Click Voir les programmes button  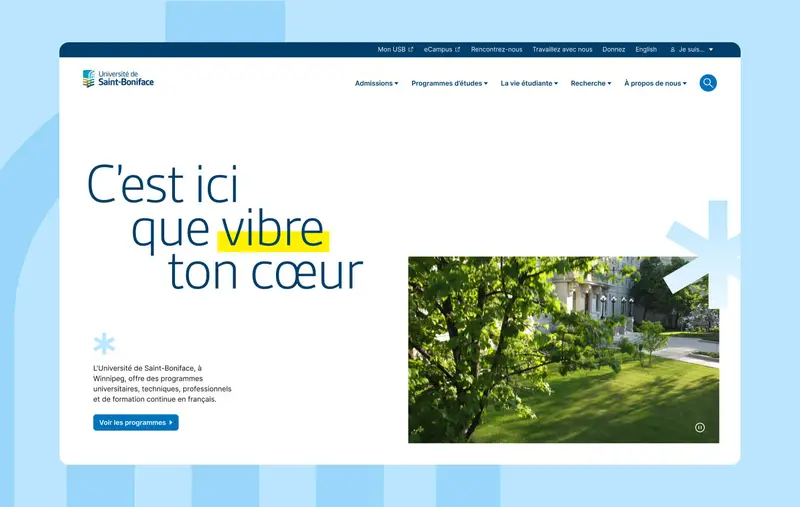coord(136,422)
